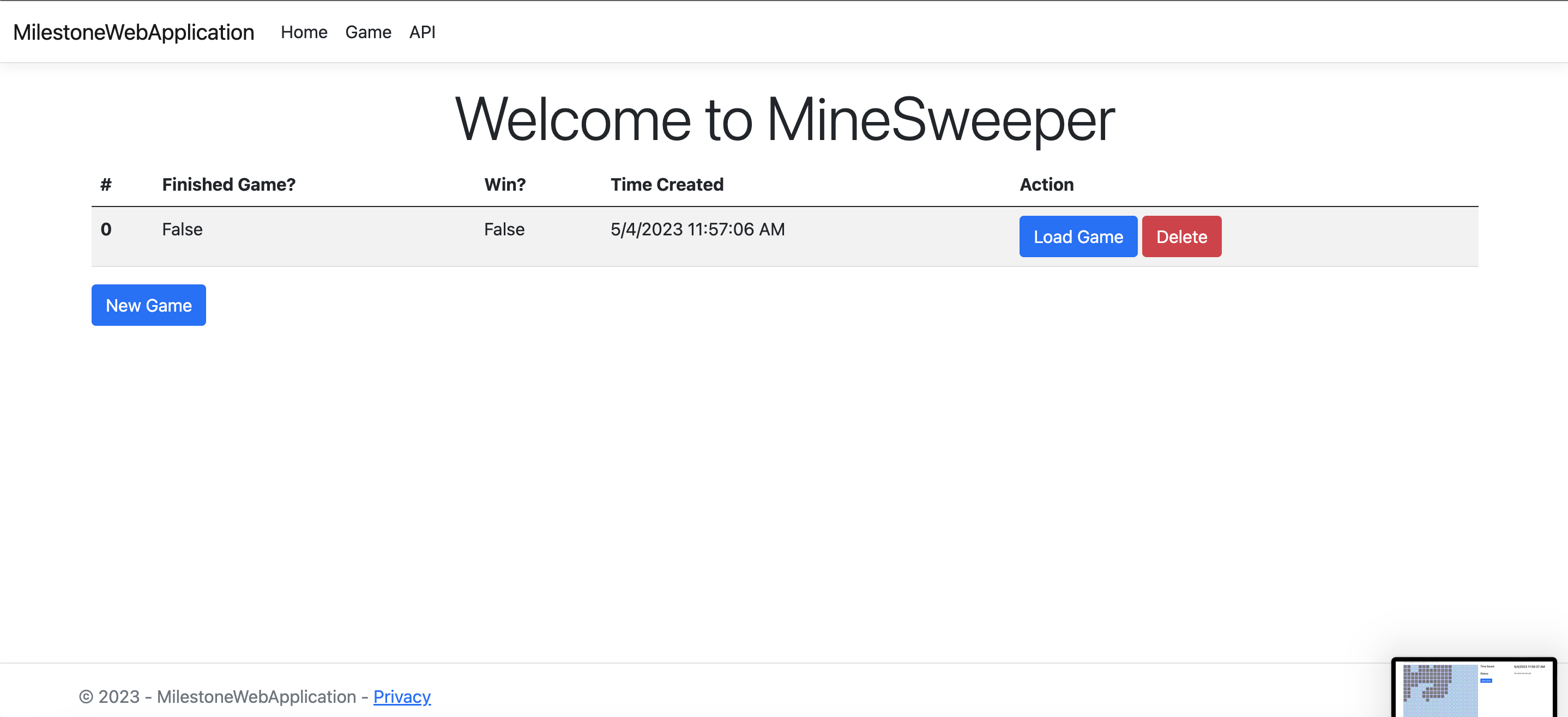Open the Privacy policy page

coord(402,696)
